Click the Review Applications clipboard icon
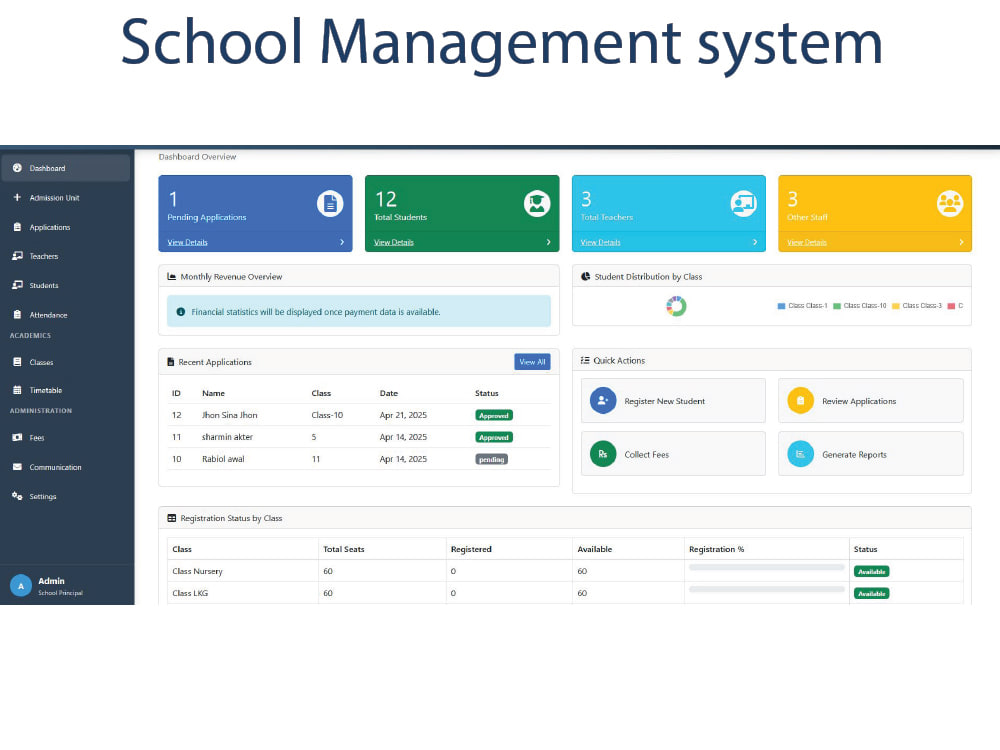 tap(800, 401)
